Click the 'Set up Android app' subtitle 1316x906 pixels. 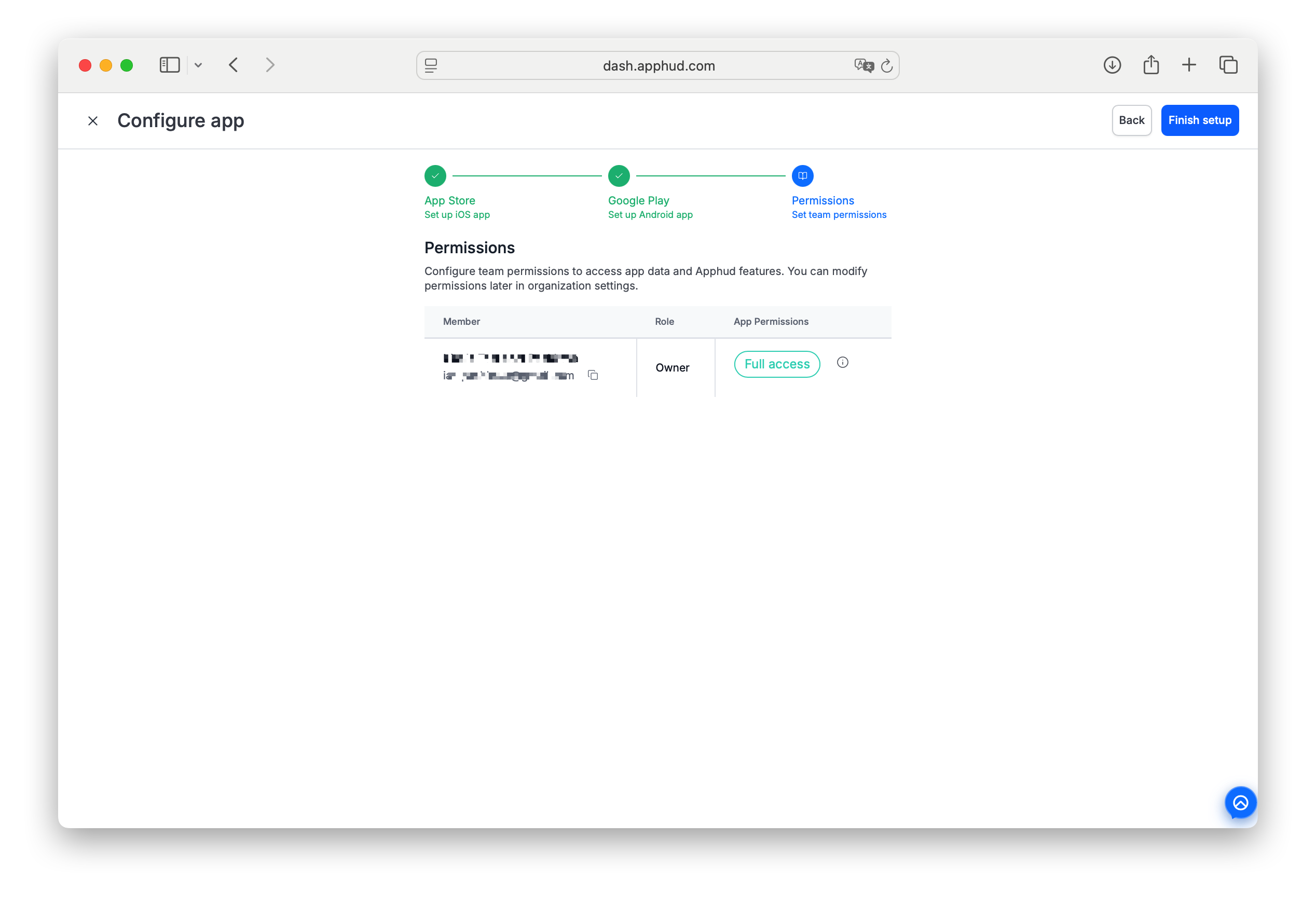pos(650,215)
